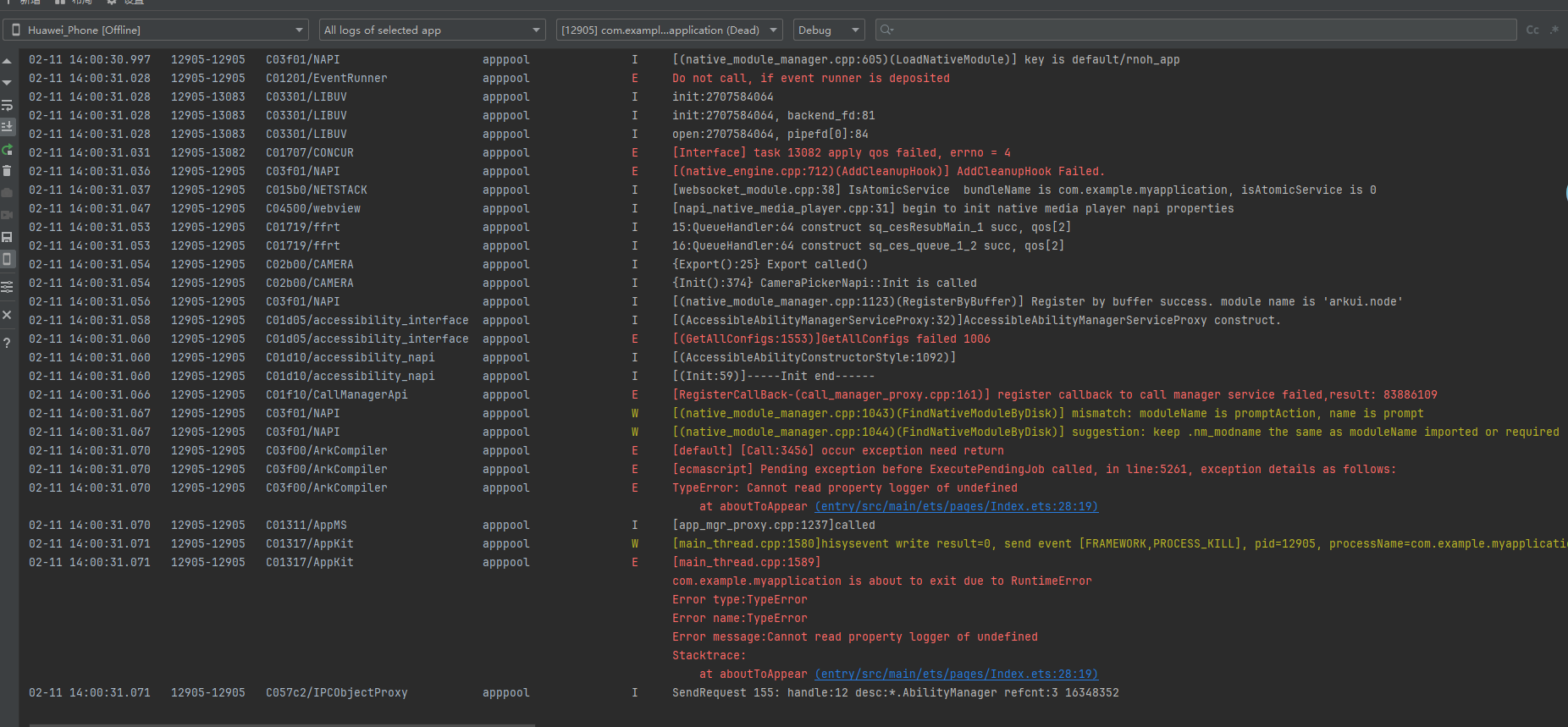Click the arrow of the device dropdown
The width and height of the screenshot is (1568, 727).
299,30
